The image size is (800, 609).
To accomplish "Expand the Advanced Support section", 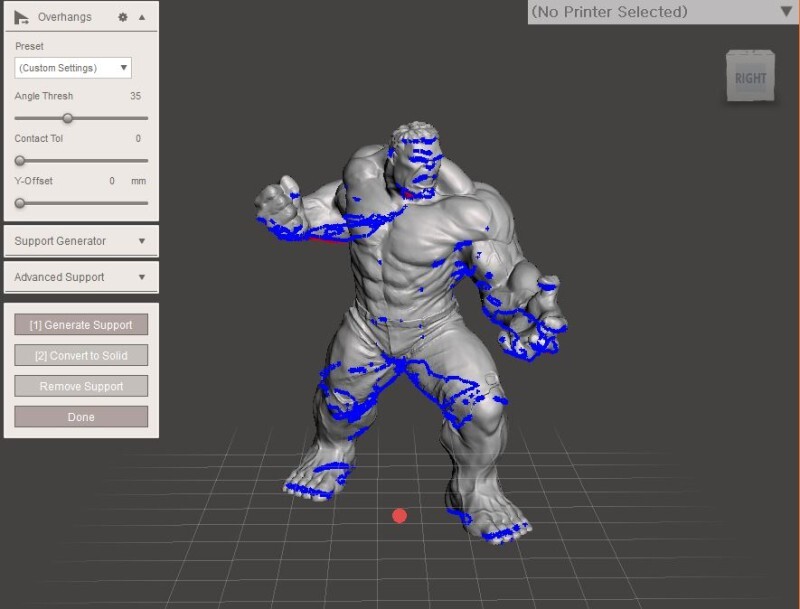I will (x=81, y=277).
